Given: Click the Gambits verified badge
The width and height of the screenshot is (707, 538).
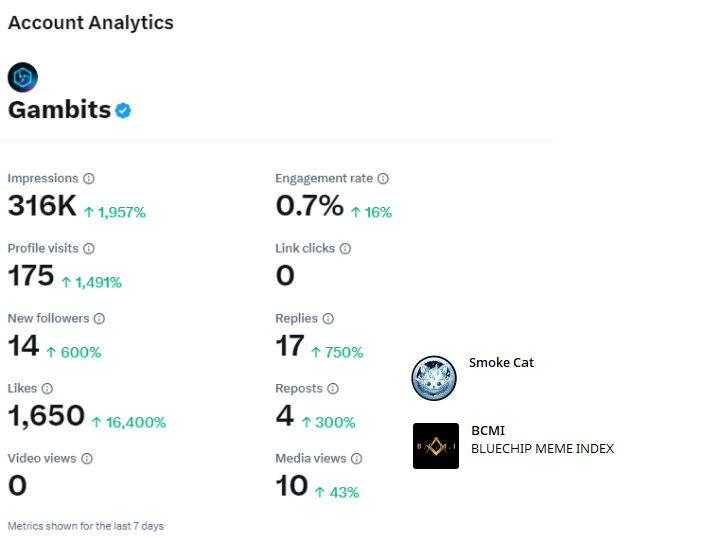Looking at the screenshot, I should (123, 110).
